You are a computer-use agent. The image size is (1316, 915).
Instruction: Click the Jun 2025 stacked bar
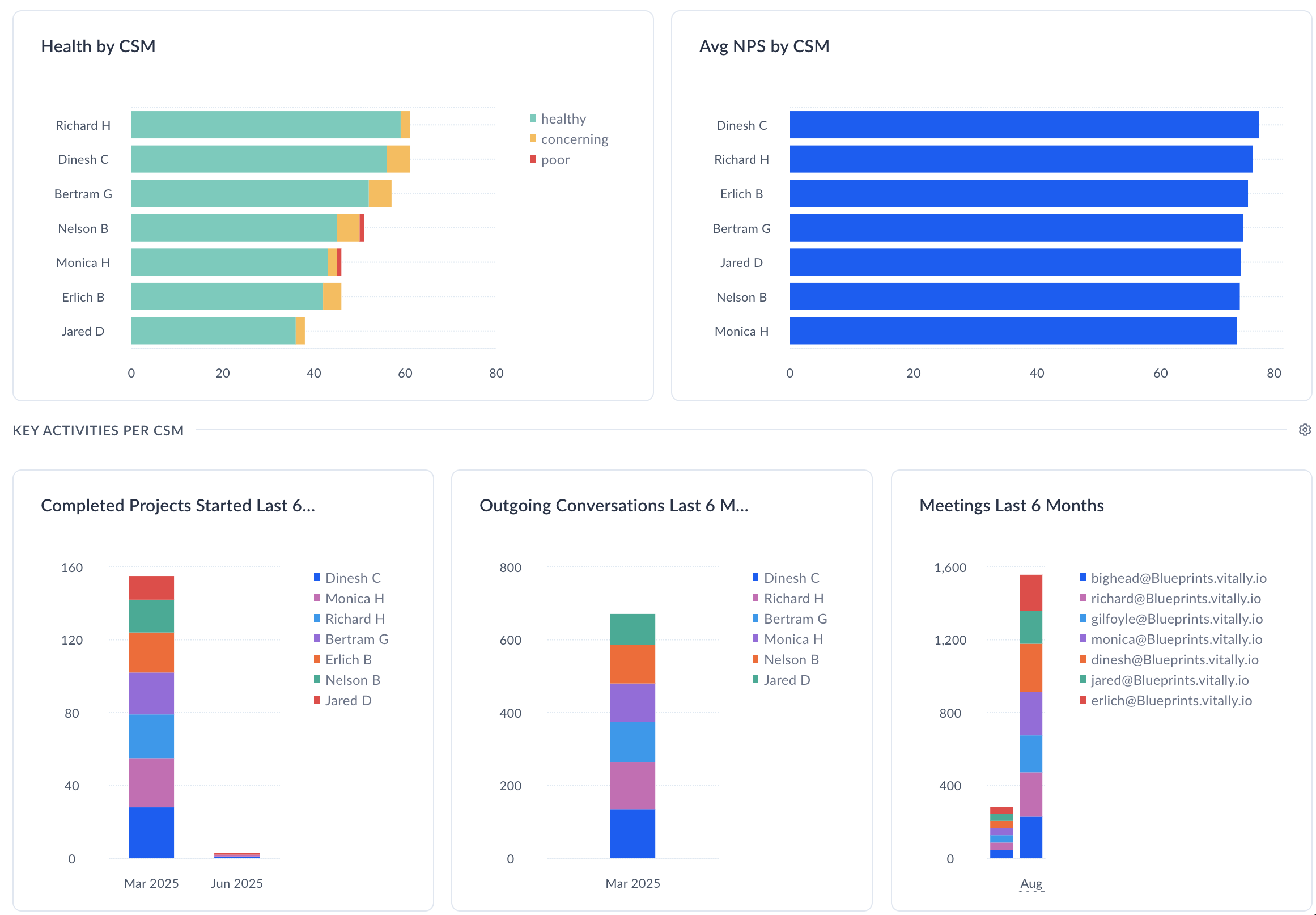coord(237,855)
